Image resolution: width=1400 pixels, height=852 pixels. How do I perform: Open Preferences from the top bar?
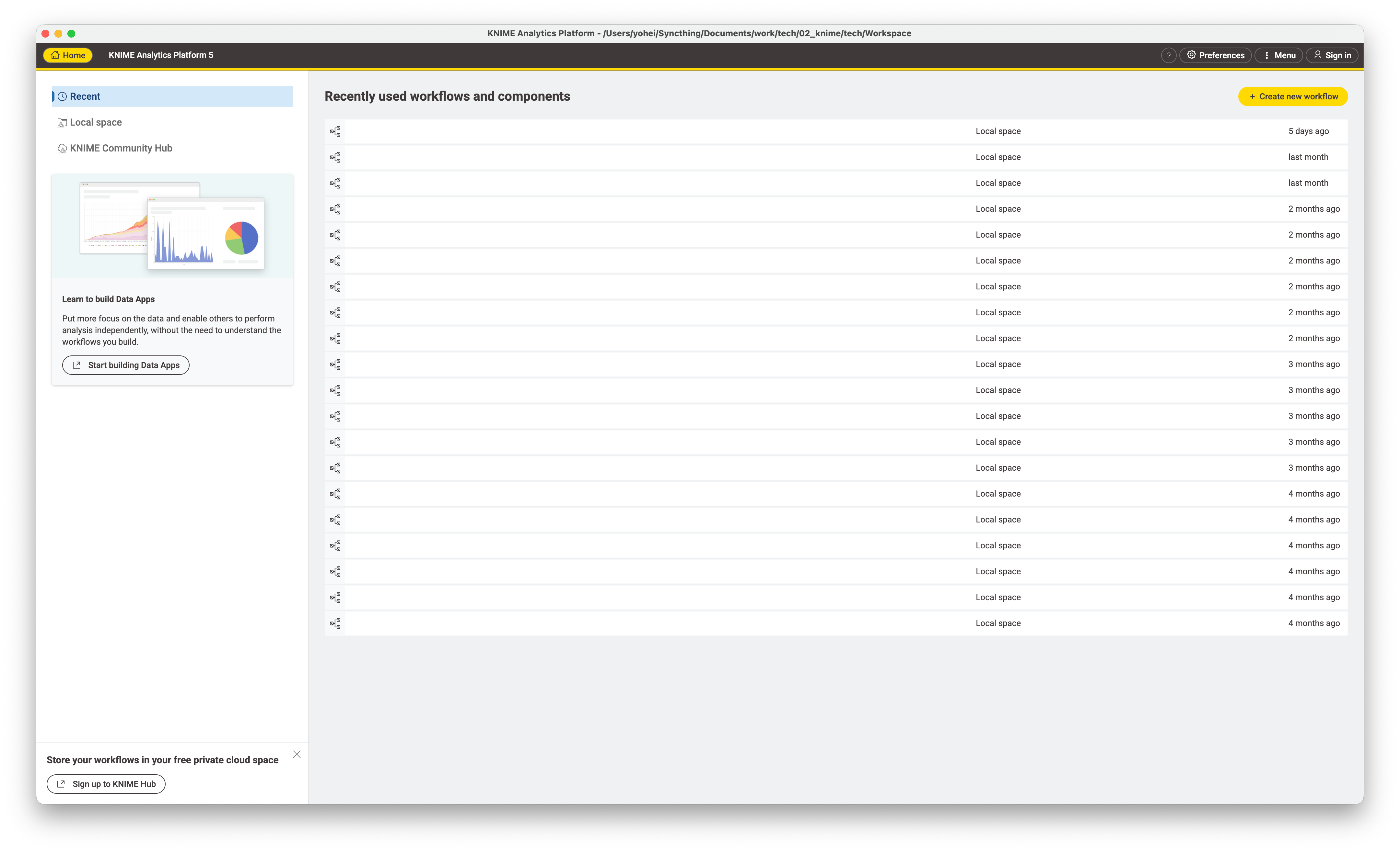tap(1215, 55)
